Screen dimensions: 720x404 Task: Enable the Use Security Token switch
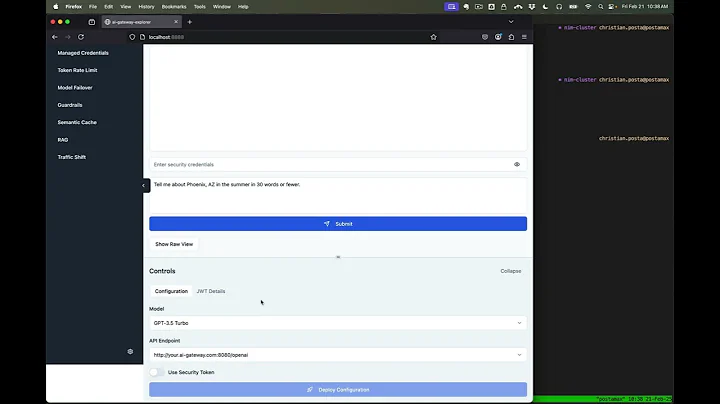[157, 372]
